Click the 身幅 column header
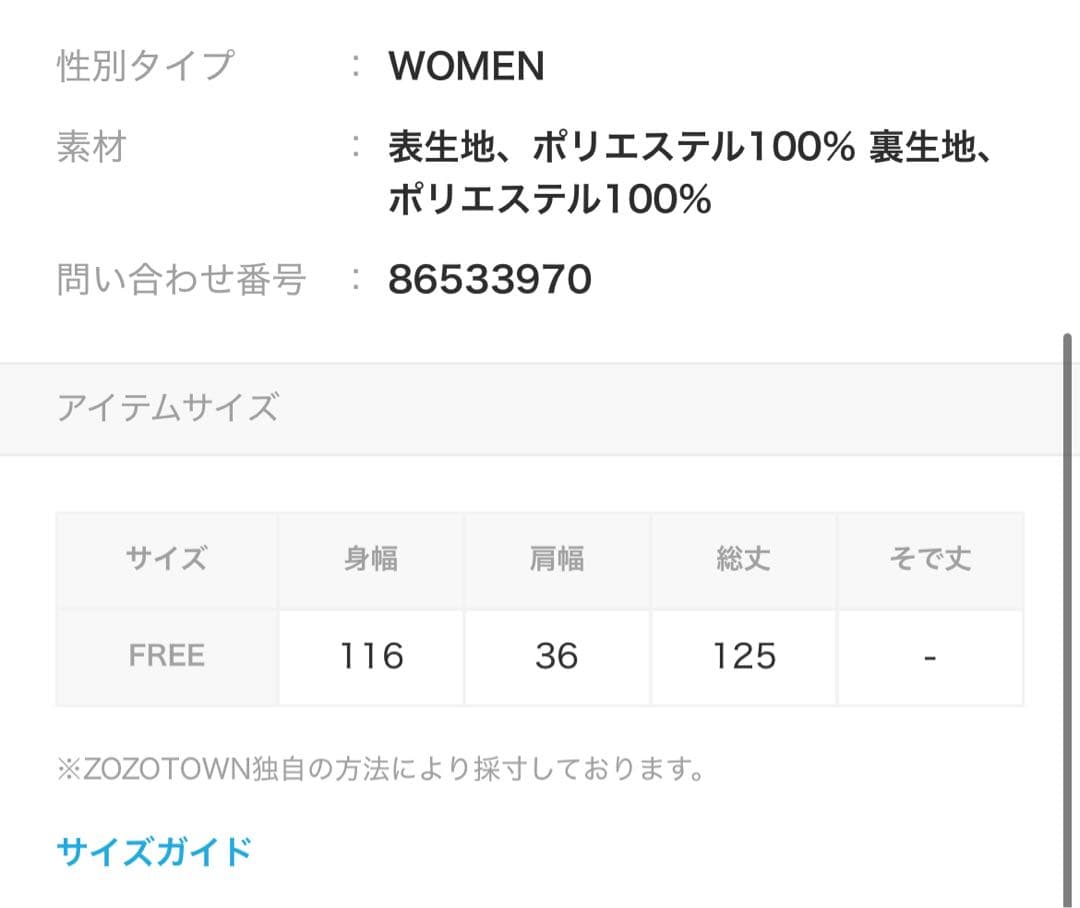 (x=371, y=559)
